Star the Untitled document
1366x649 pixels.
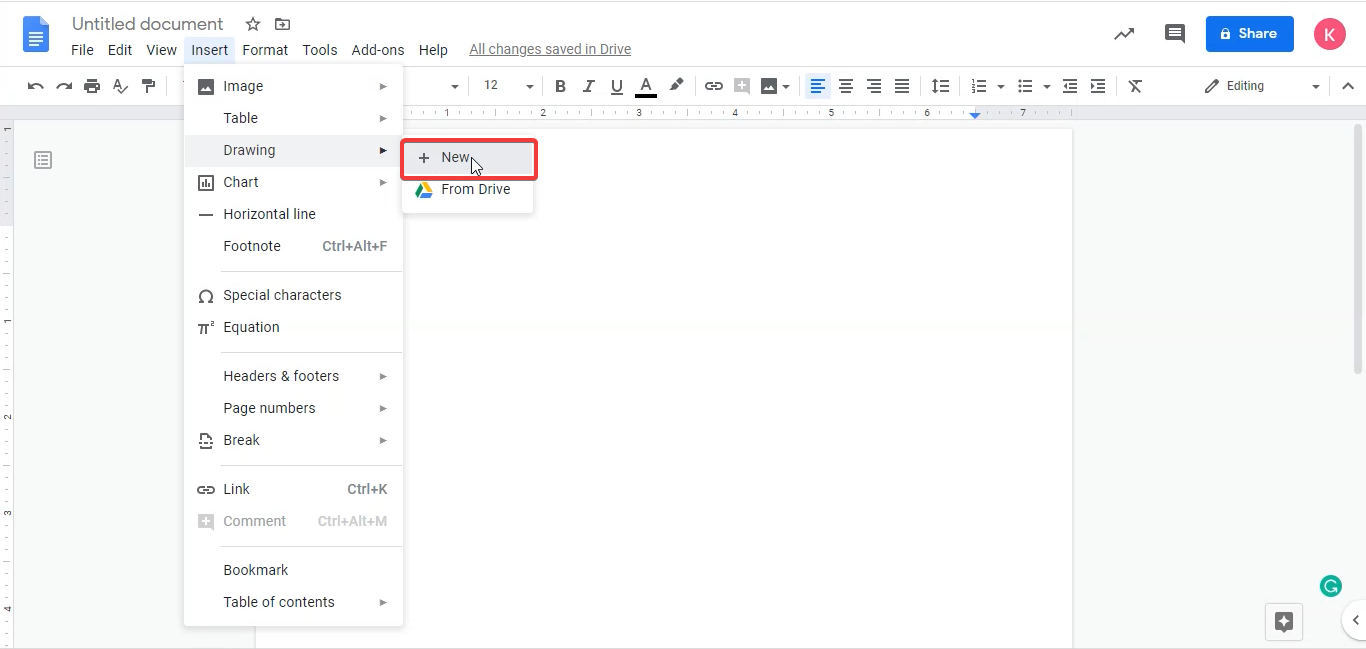tap(253, 24)
